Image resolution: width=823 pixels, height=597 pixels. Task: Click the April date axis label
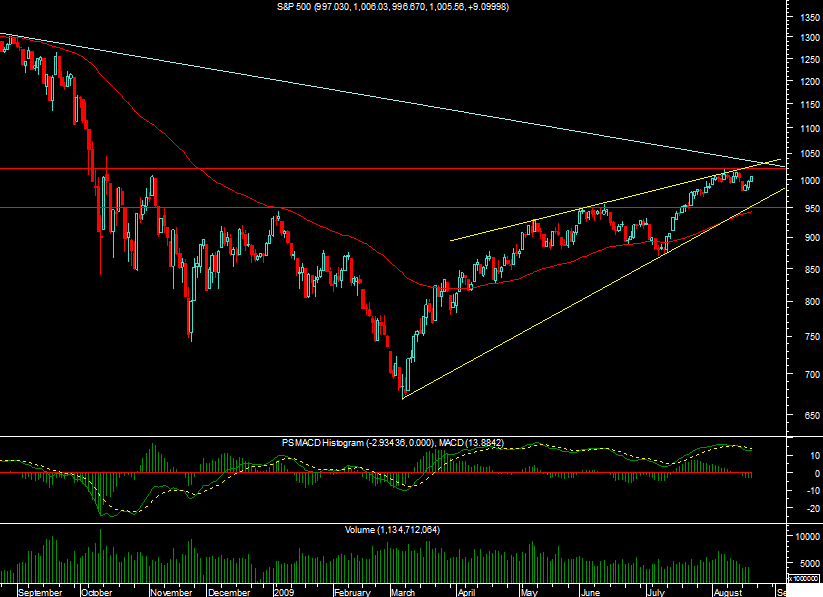[x=466, y=592]
